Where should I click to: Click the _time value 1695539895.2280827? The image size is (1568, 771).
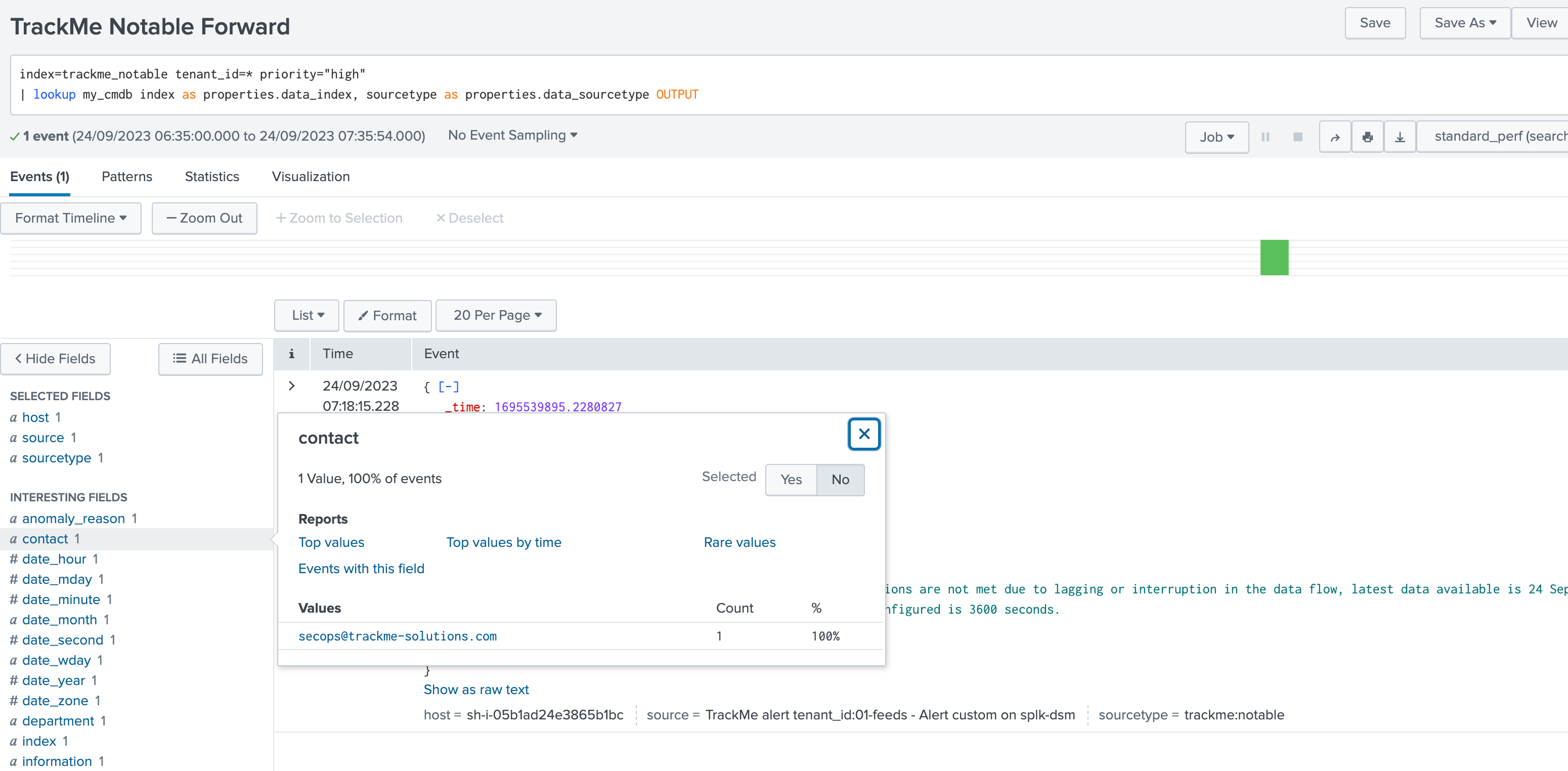click(x=557, y=406)
